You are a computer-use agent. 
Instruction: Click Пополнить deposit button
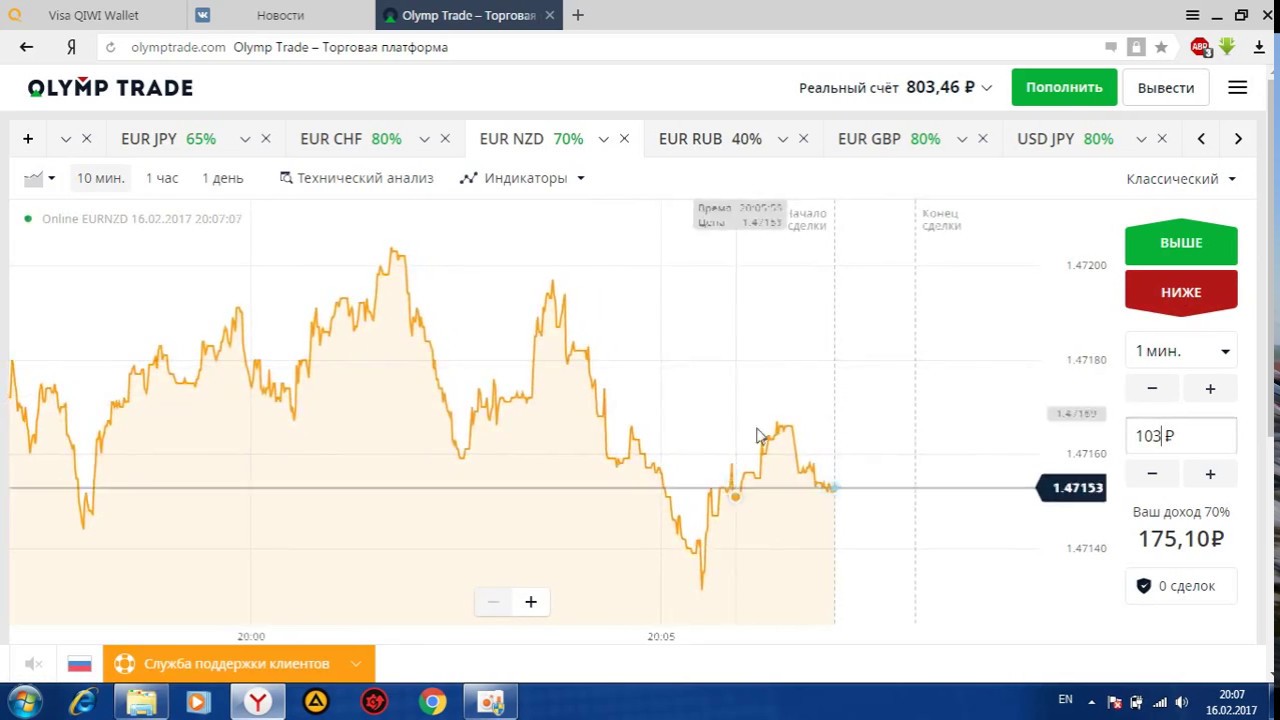(1064, 88)
